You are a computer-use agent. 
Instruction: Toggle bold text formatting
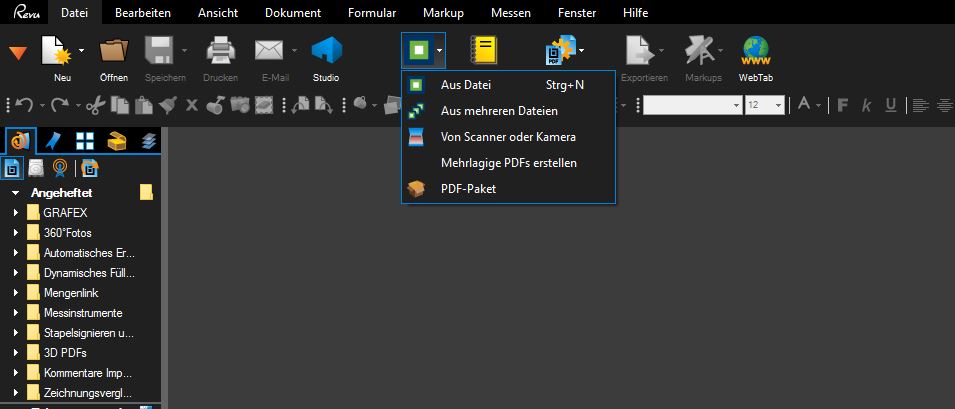point(842,105)
